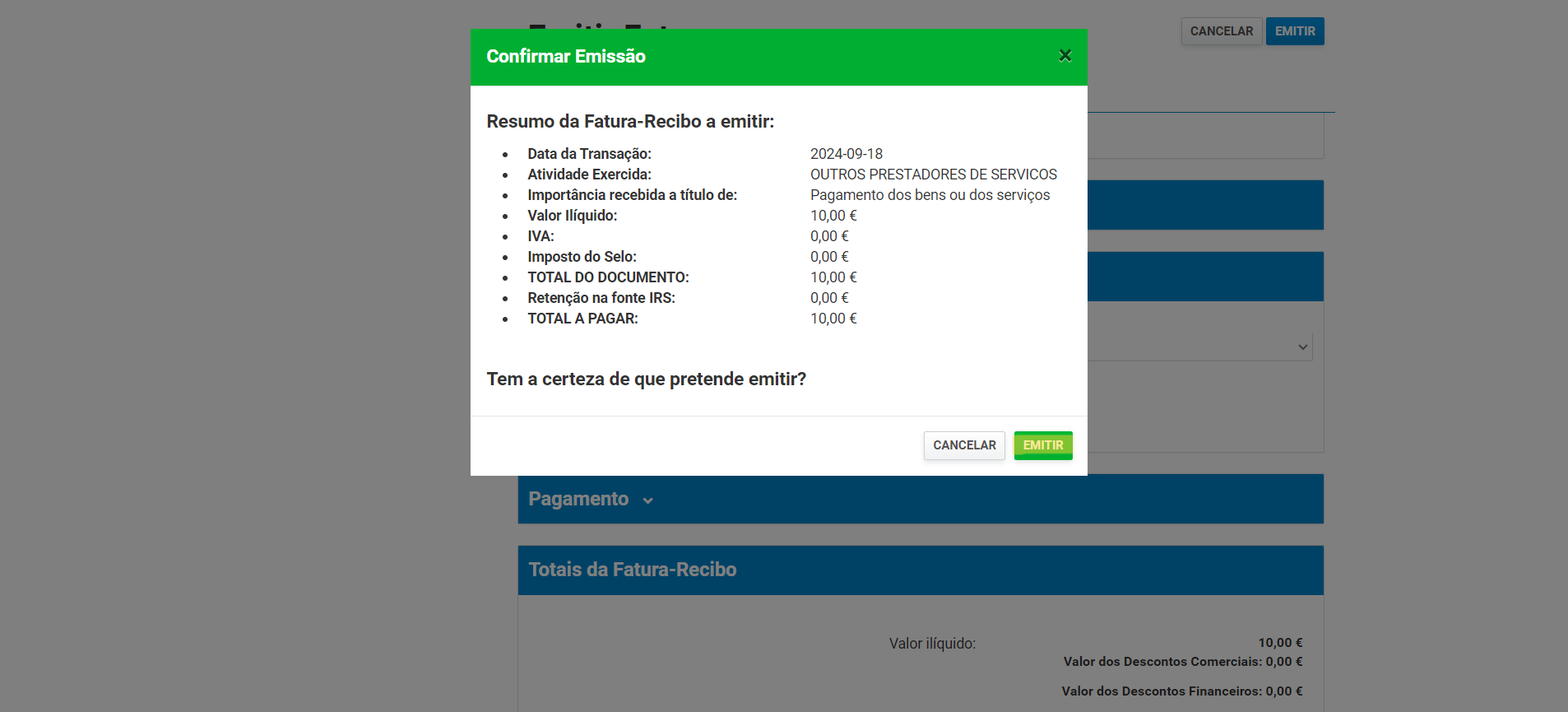This screenshot has height=712, width=1568.
Task: Click the Confirmar Emissão dialog title
Action: coord(566,57)
